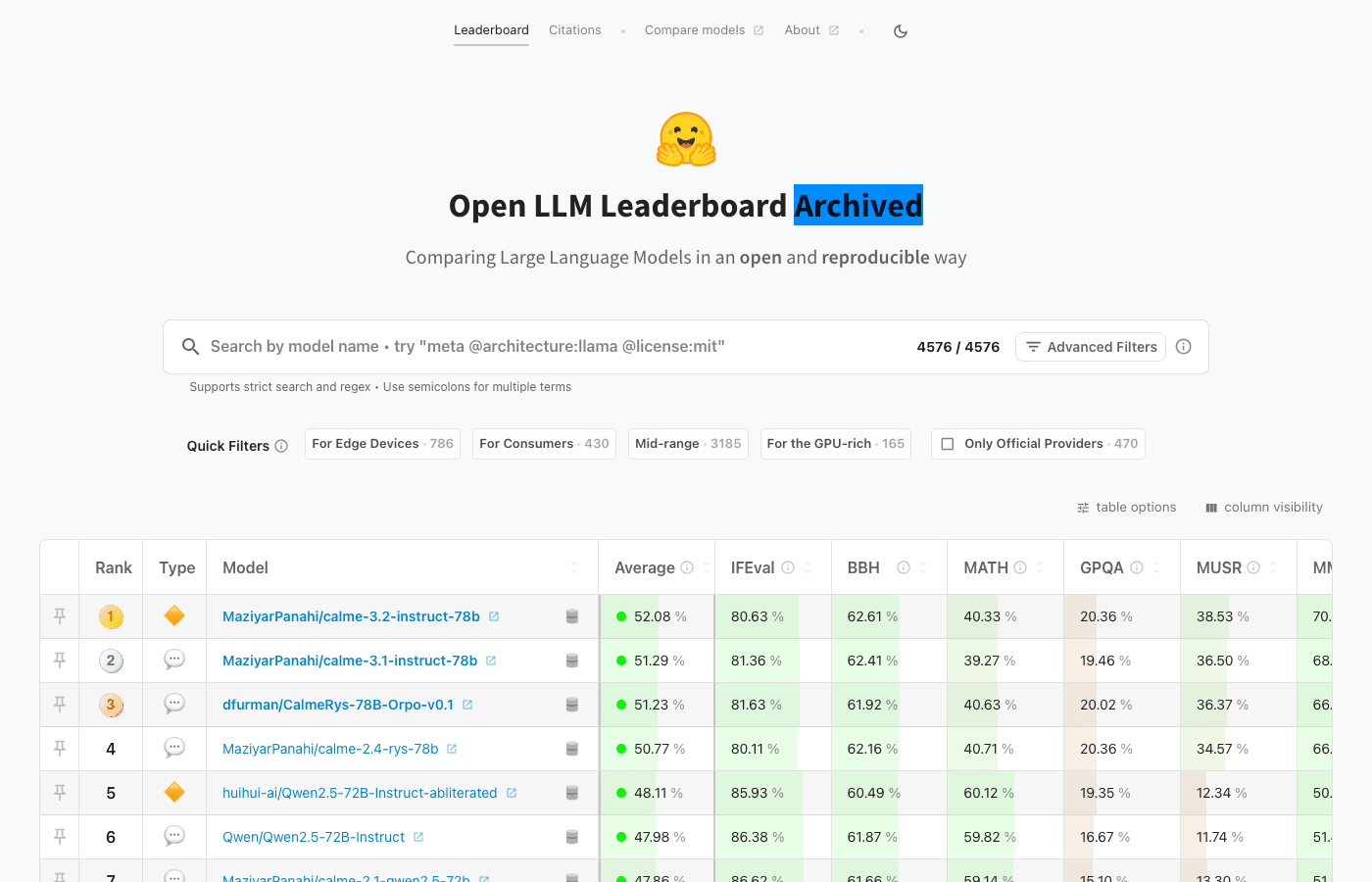Click external link icon for calme-2.4-rys-78b
The width and height of the screenshot is (1372, 882).
452,749
